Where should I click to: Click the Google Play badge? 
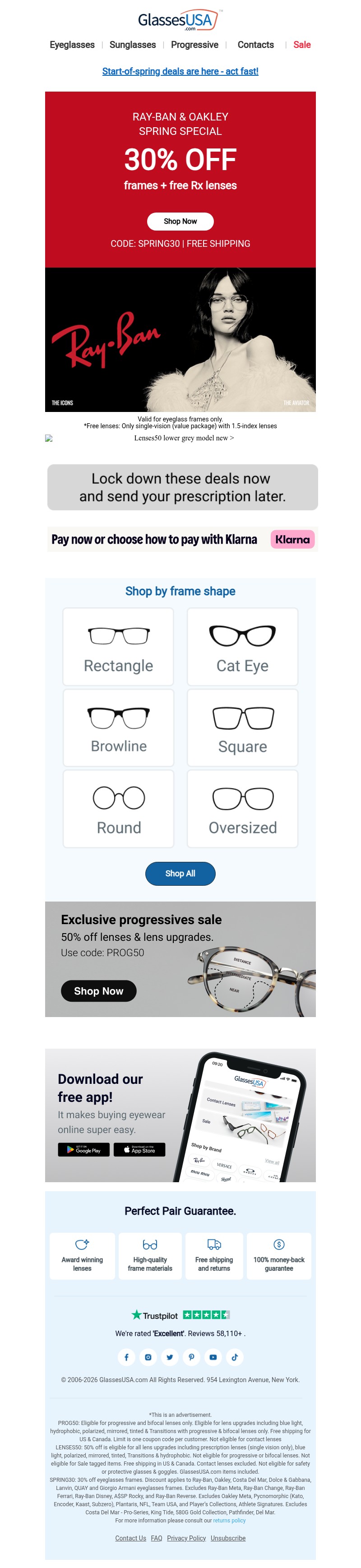pos(83,1150)
